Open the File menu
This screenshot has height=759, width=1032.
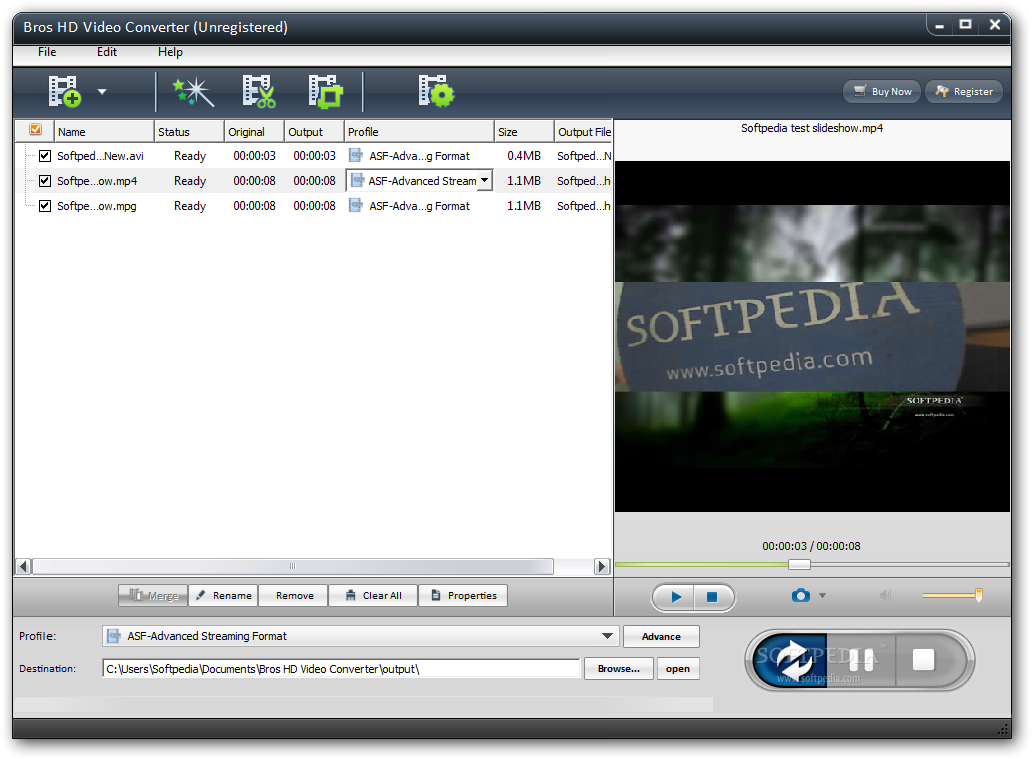point(47,52)
